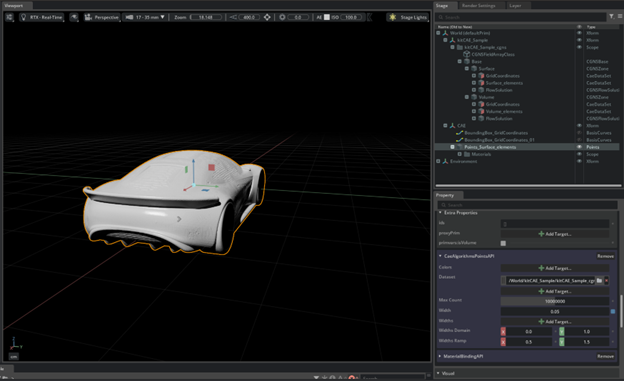624x381 pixels.
Task: Click the Materials folder icon
Action: pyautogui.click(x=467, y=154)
